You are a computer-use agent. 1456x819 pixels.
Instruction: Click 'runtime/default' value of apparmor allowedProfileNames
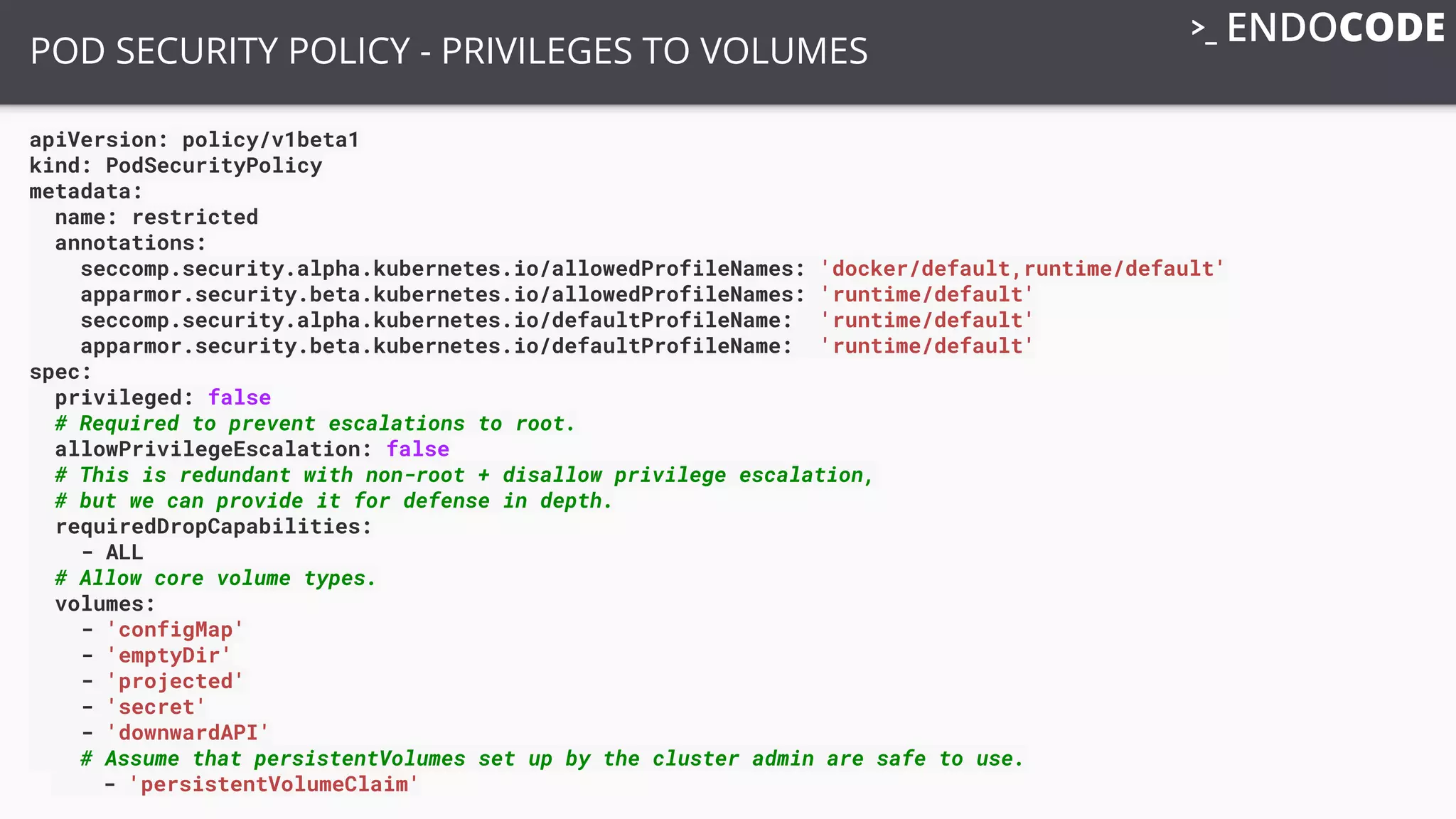pyautogui.click(x=926, y=294)
